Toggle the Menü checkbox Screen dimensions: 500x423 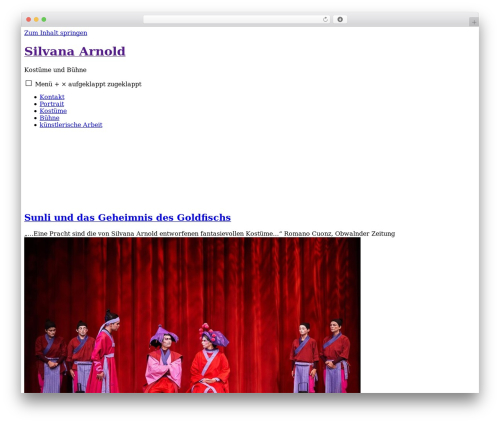[x=29, y=83]
